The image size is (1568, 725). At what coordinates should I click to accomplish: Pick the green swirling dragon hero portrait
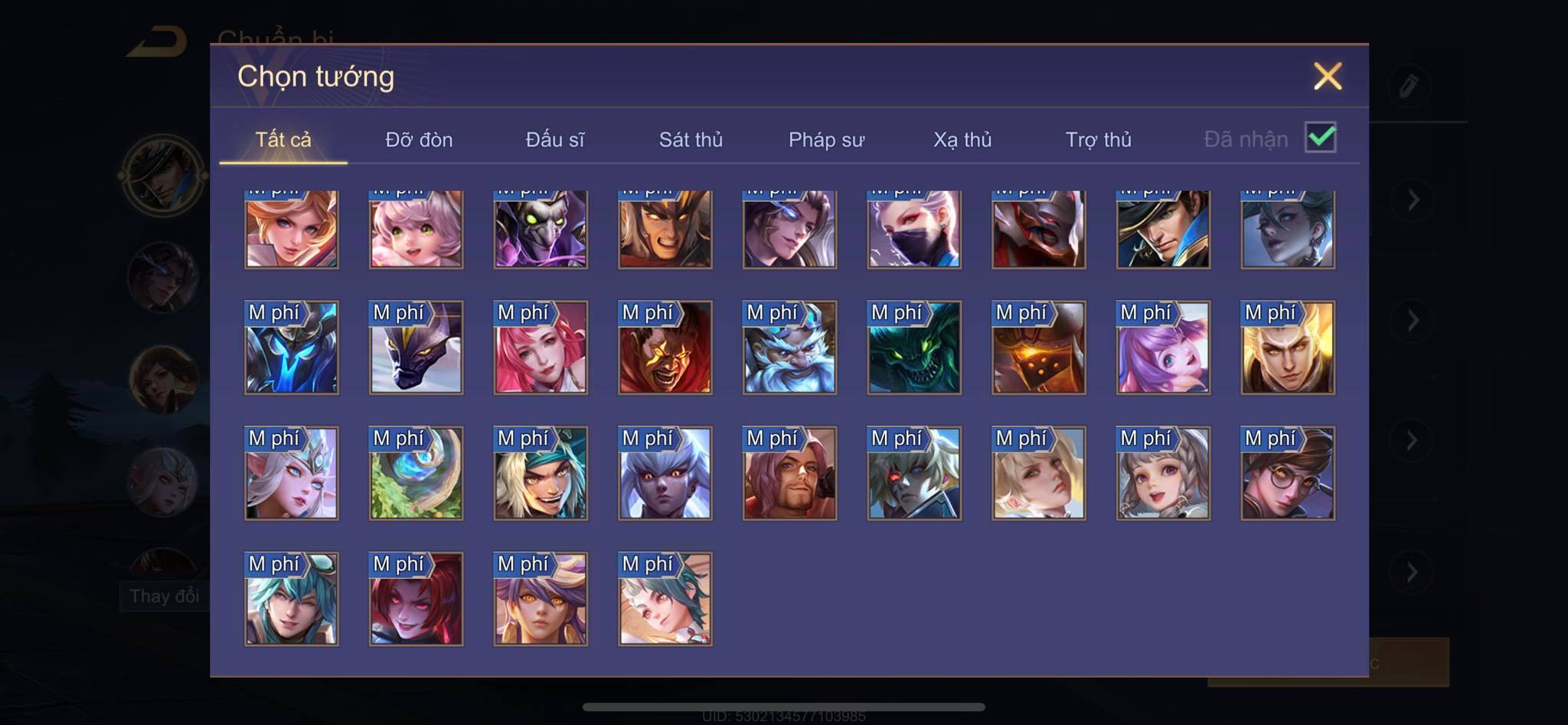[x=416, y=473]
